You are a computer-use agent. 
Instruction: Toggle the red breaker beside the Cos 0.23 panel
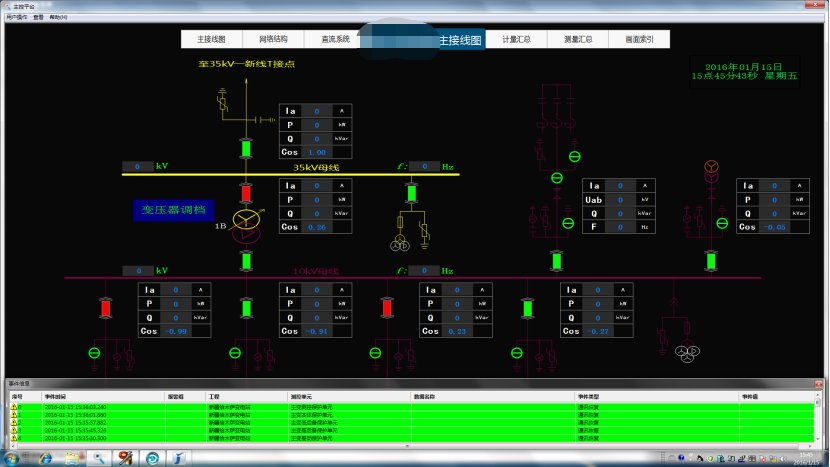tap(387, 308)
